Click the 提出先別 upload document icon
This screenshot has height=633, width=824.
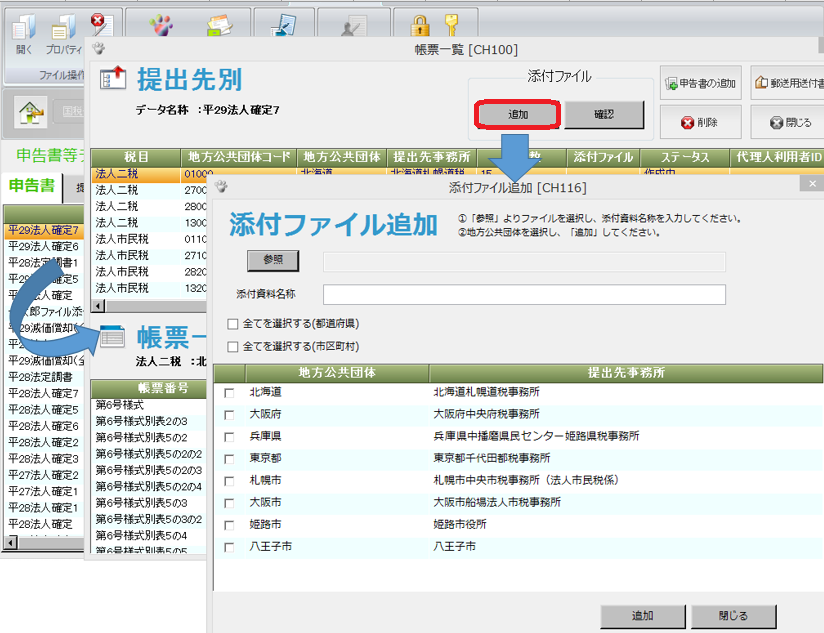pos(113,78)
